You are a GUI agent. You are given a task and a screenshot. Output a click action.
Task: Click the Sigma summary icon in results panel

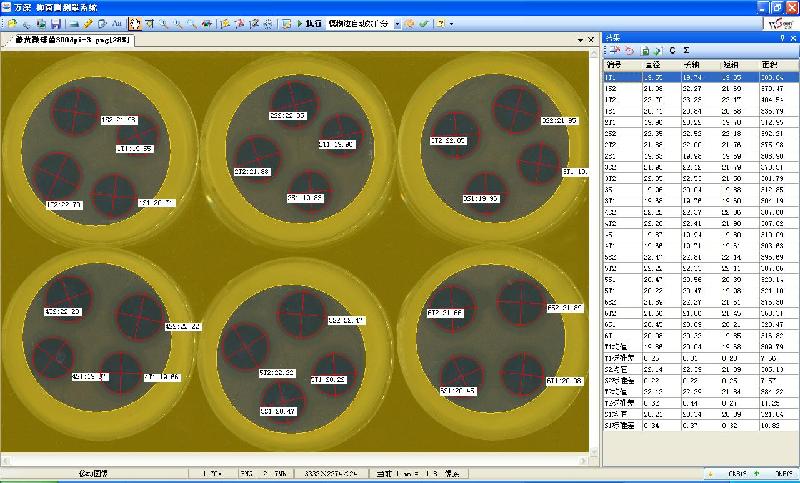[x=685, y=50]
